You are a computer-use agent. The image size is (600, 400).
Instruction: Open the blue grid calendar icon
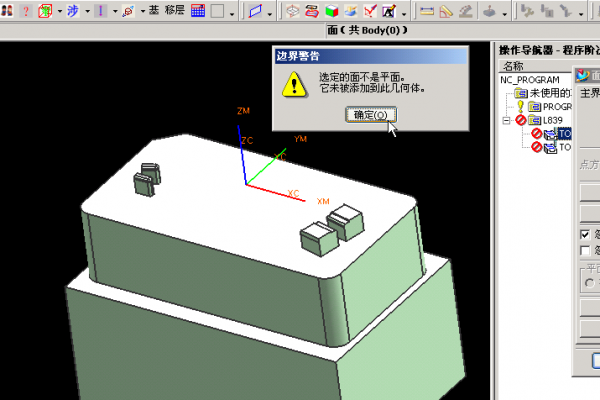198,11
